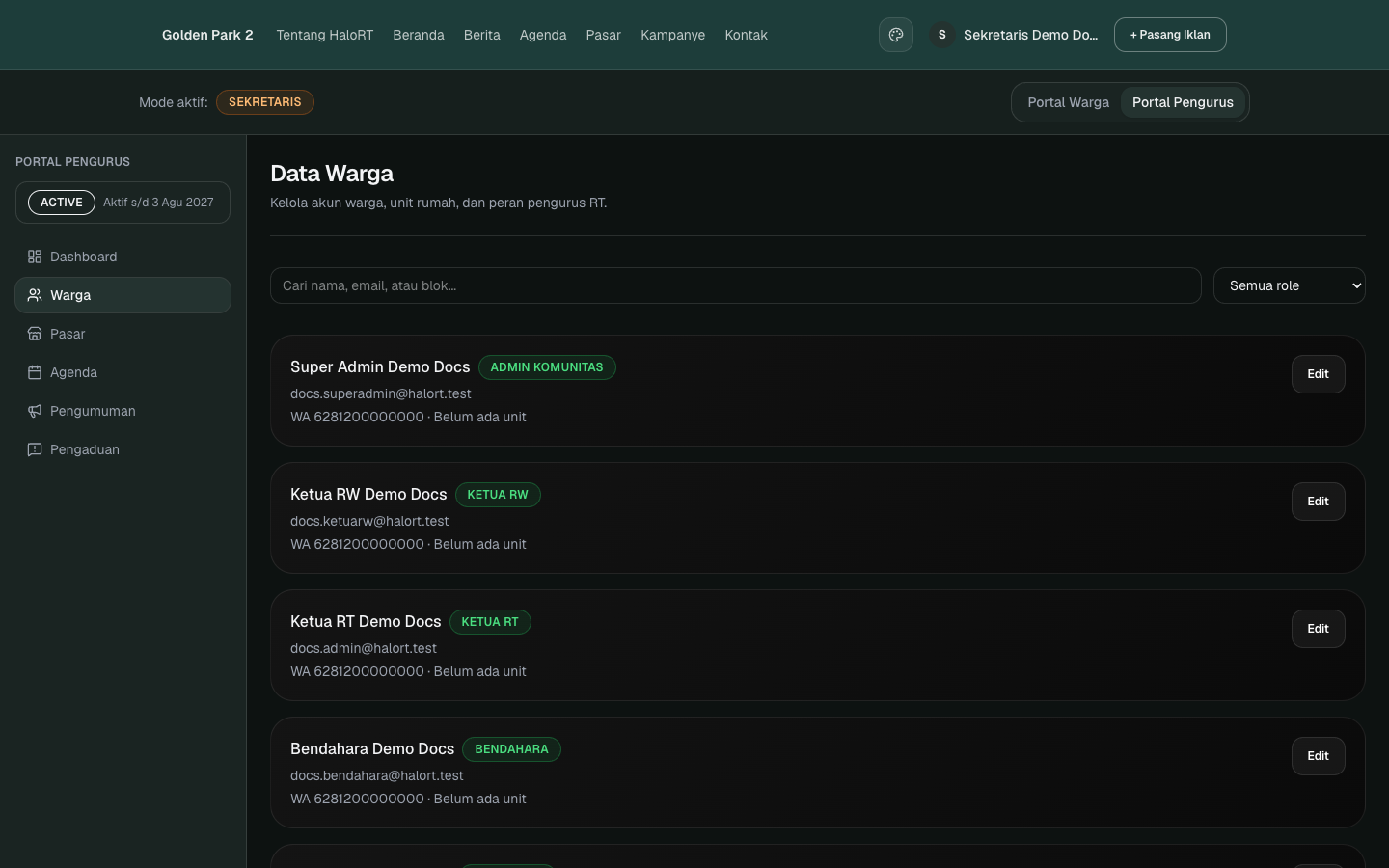Go to Beranda in top navigation
The height and width of the screenshot is (868, 1389).
[x=419, y=35]
